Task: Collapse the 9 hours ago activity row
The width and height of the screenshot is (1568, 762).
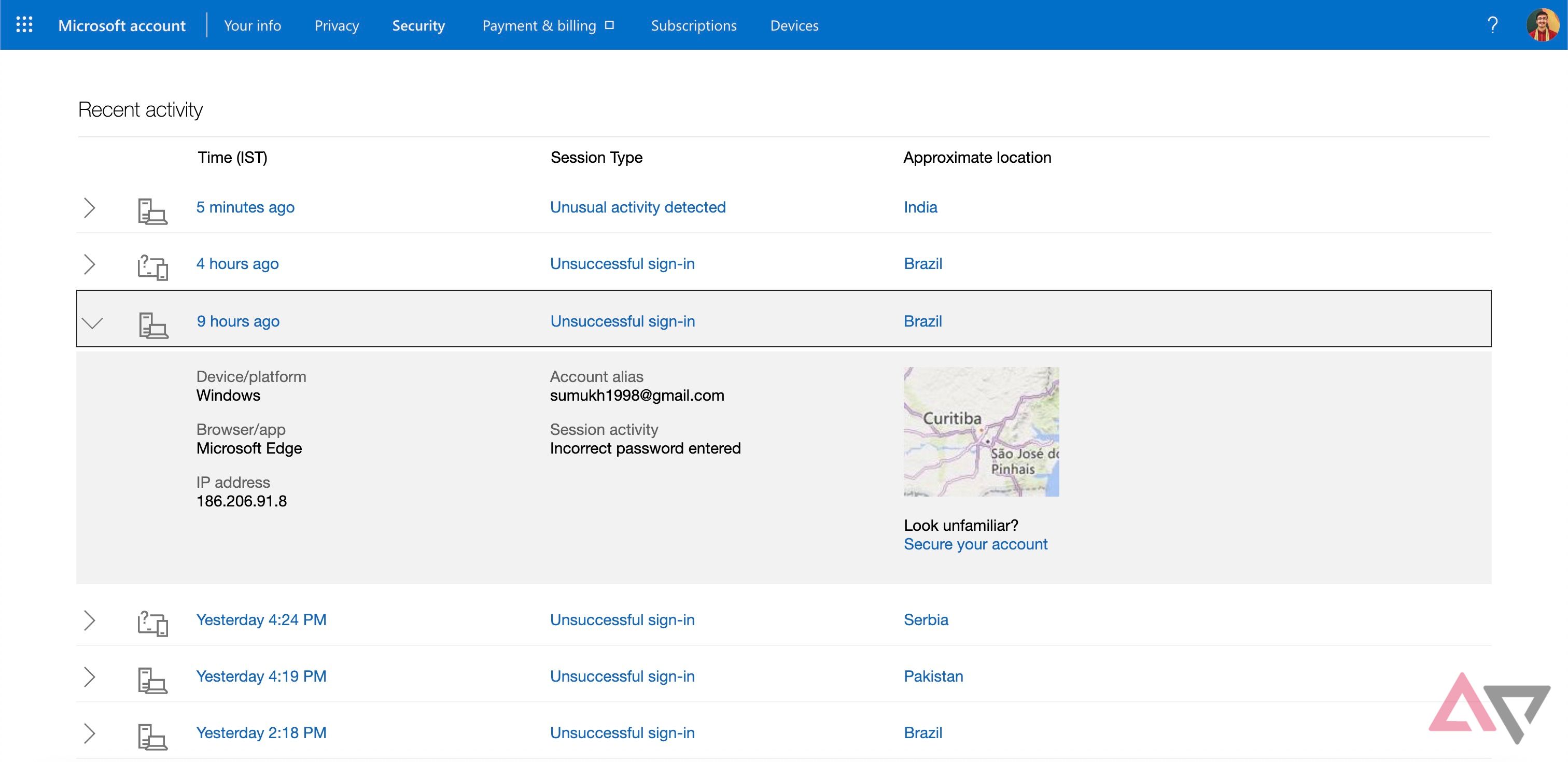Action: click(92, 322)
